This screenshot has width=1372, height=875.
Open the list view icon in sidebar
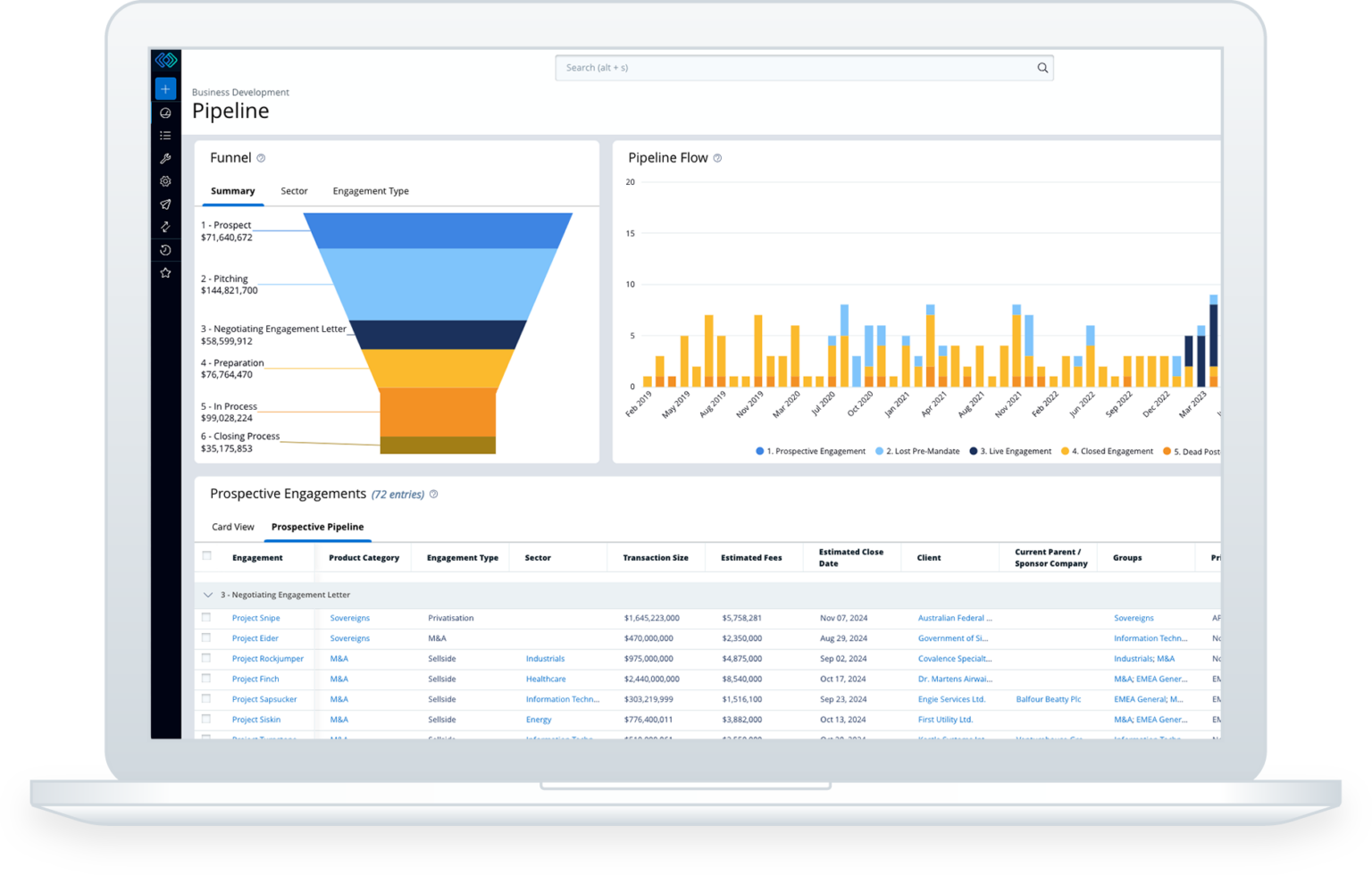point(165,135)
